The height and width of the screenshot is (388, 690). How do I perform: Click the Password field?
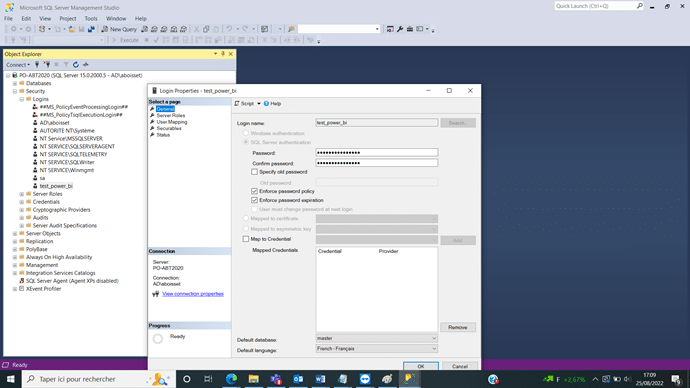click(377, 153)
